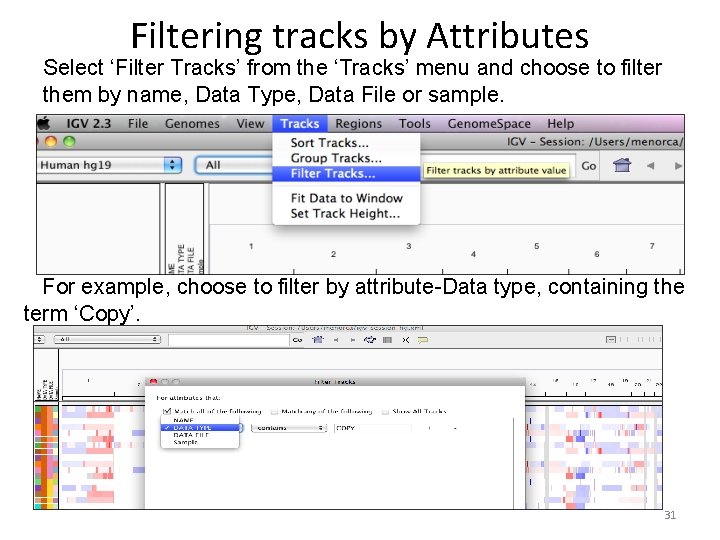The width and height of the screenshot is (720, 540).
Task: Click the attribute color column in lower window
Action: (46, 457)
